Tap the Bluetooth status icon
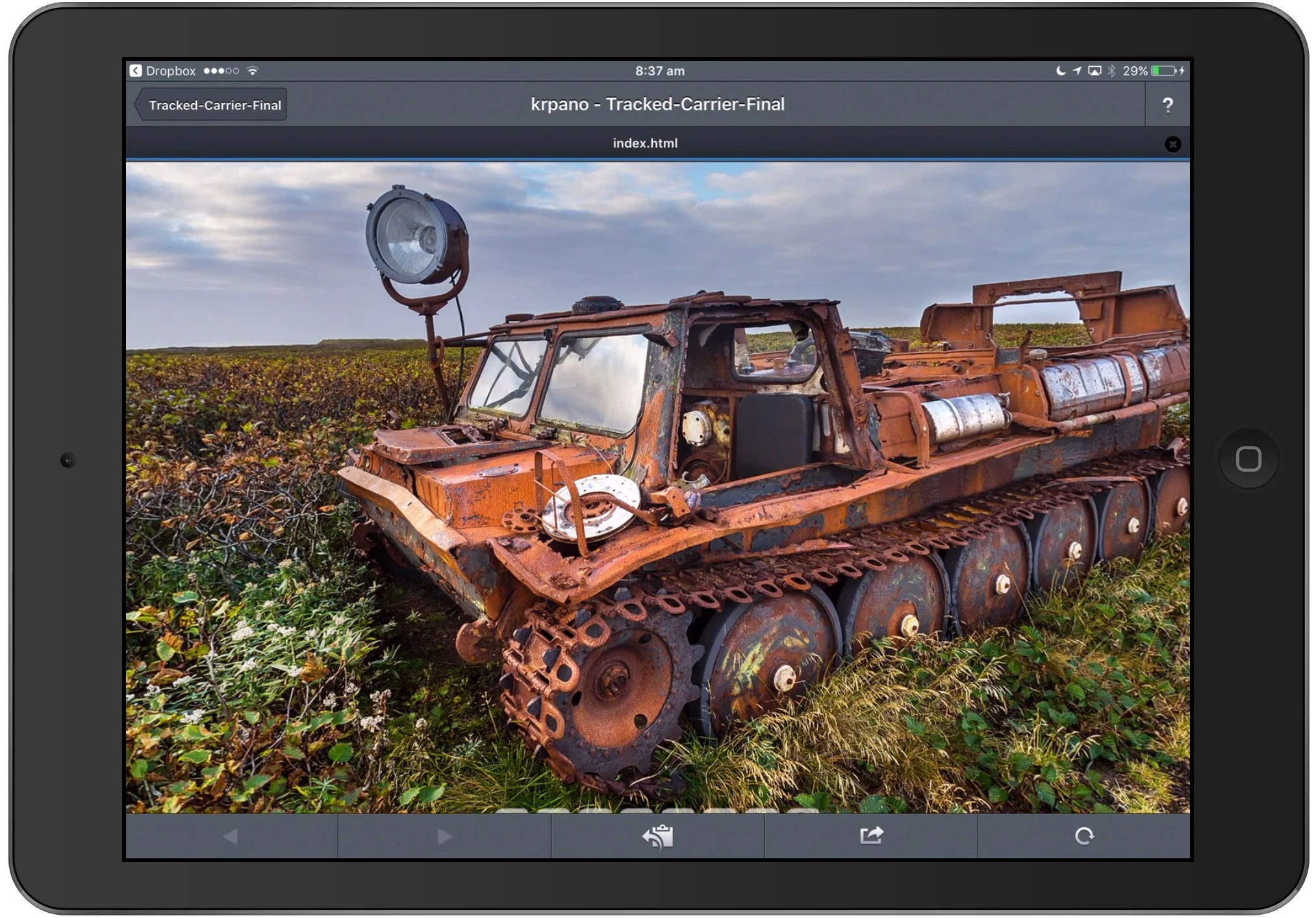 1111,71
